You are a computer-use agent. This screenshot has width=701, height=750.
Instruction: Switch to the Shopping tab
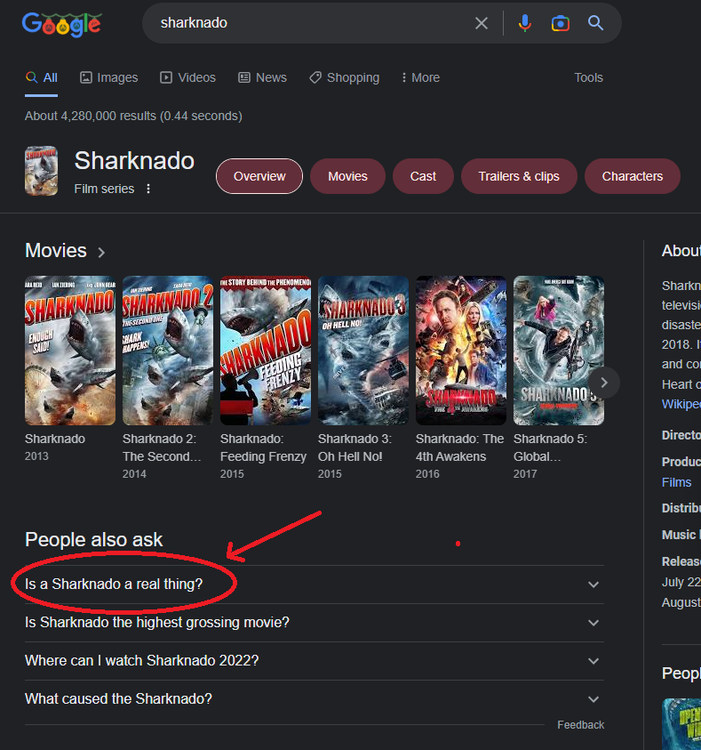click(344, 77)
